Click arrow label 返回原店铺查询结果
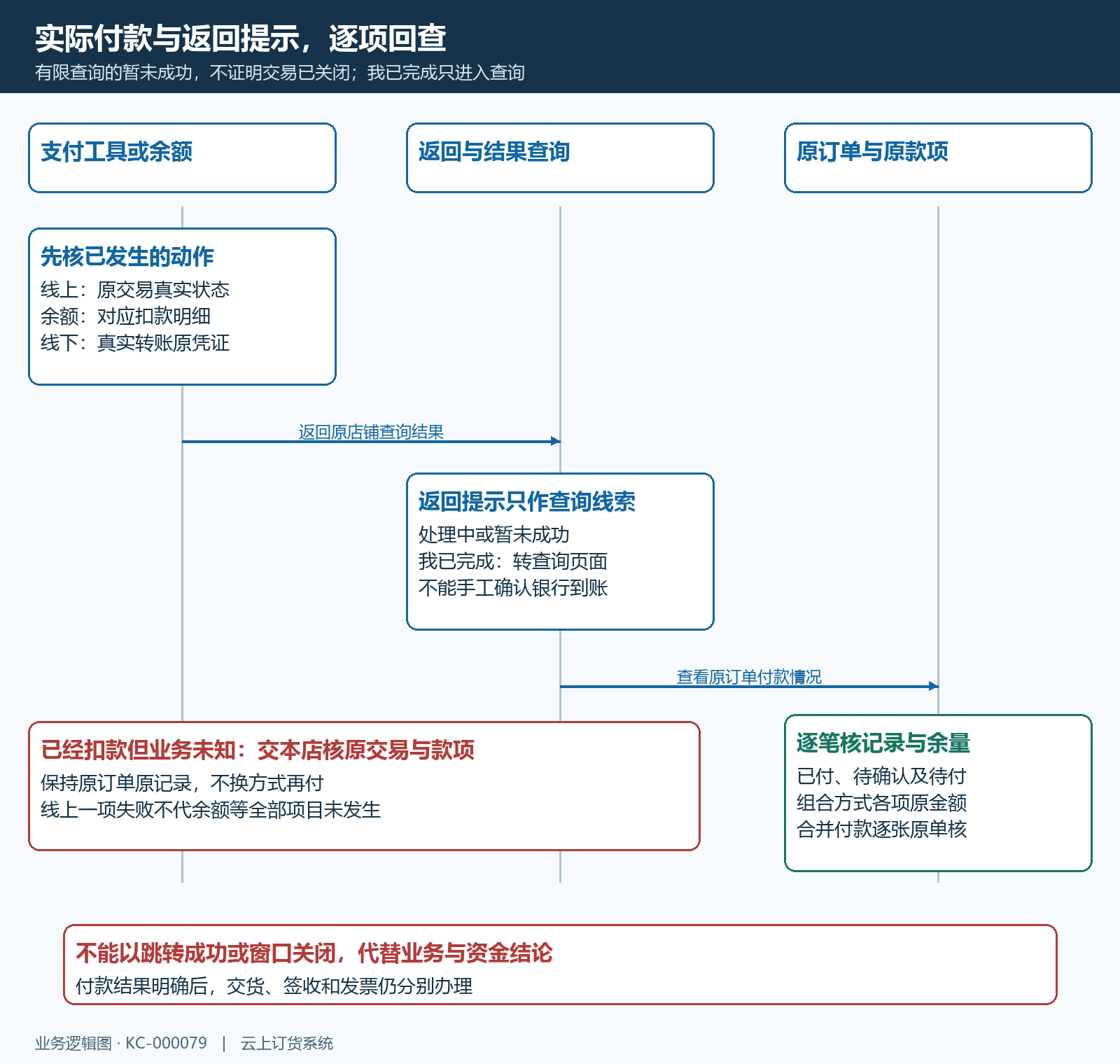The height and width of the screenshot is (1064, 1120). [371, 432]
